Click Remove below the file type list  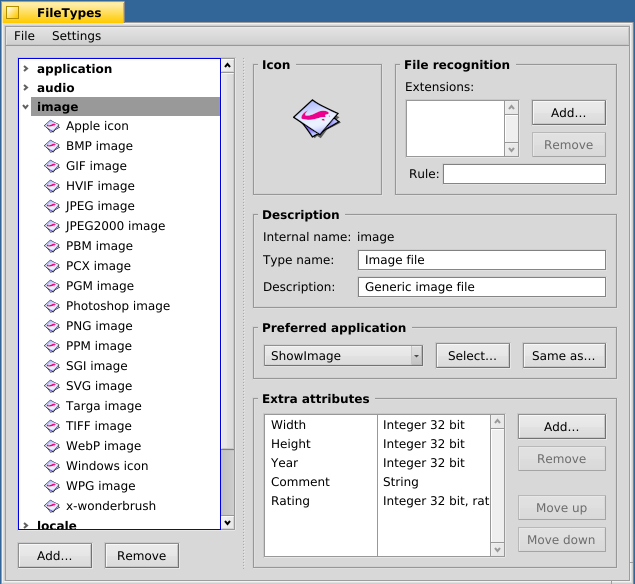tap(142, 556)
